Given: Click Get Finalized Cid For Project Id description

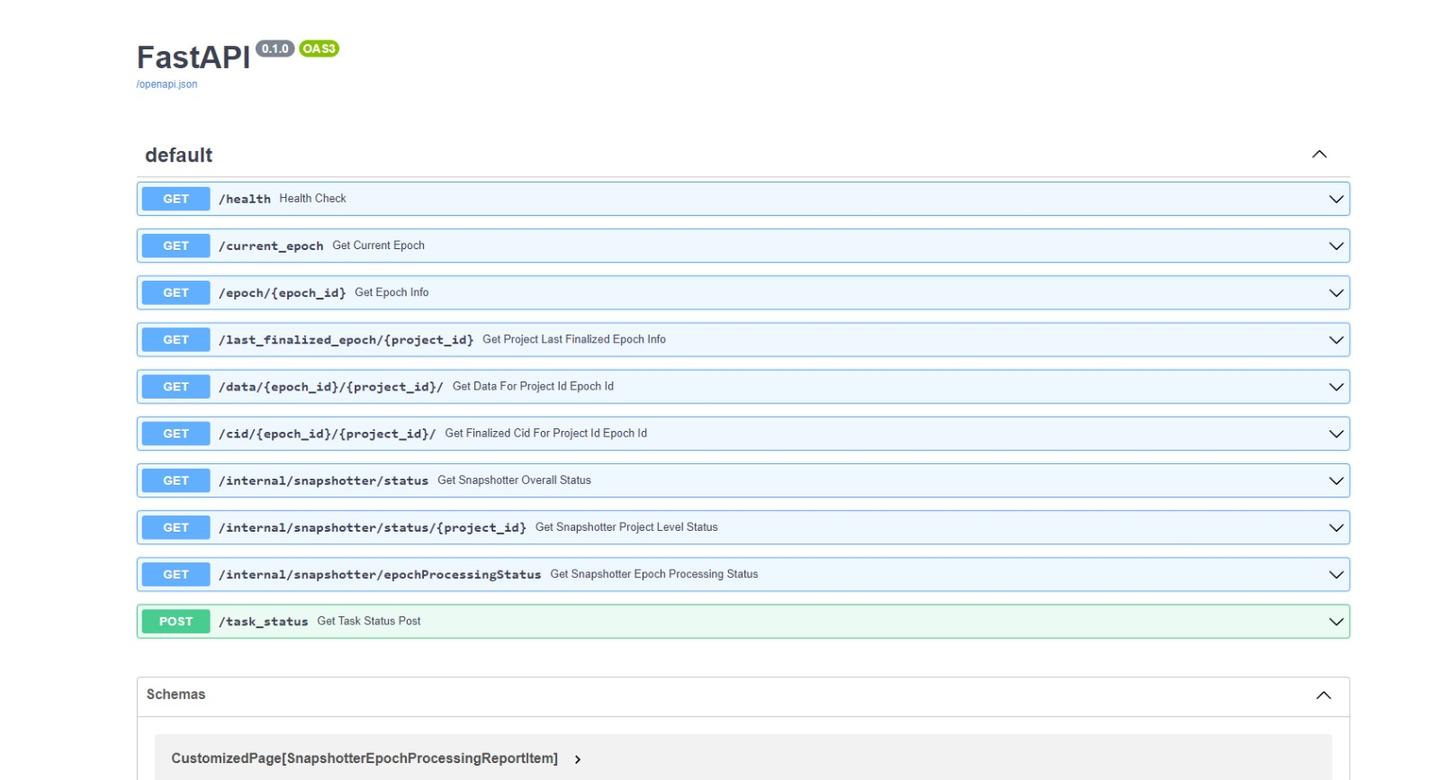Looking at the screenshot, I should pos(546,433).
